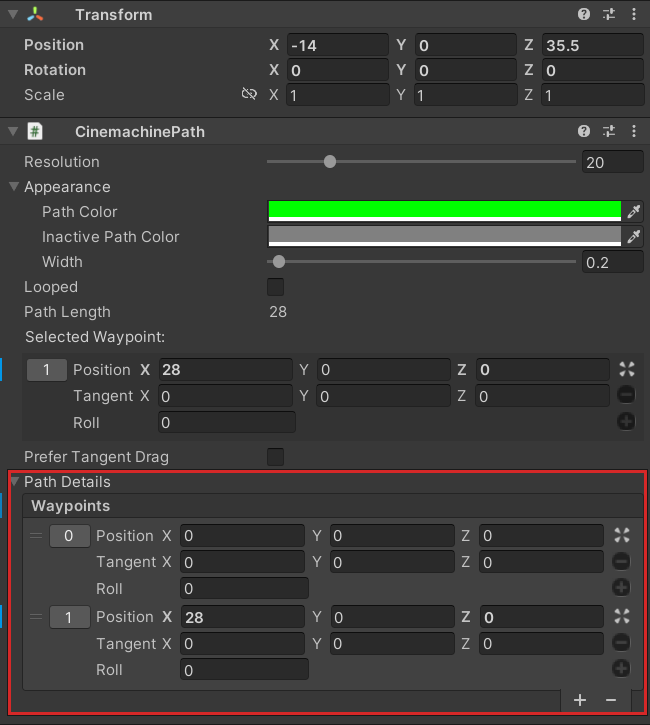Edit the Width value 0.2 field
650x725 pixels.
[613, 262]
